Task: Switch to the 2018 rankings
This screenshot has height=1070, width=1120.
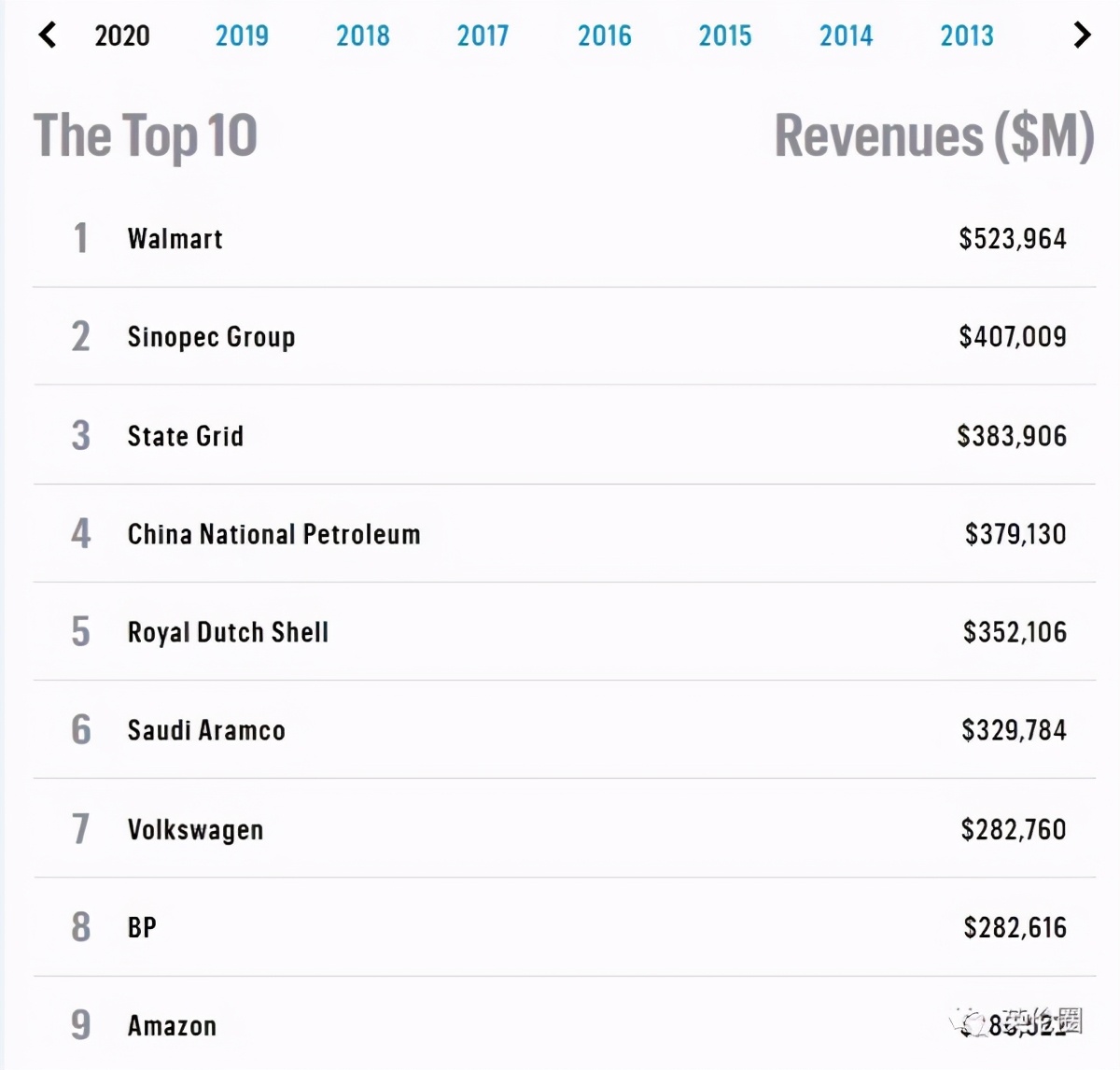Action: click(x=362, y=35)
